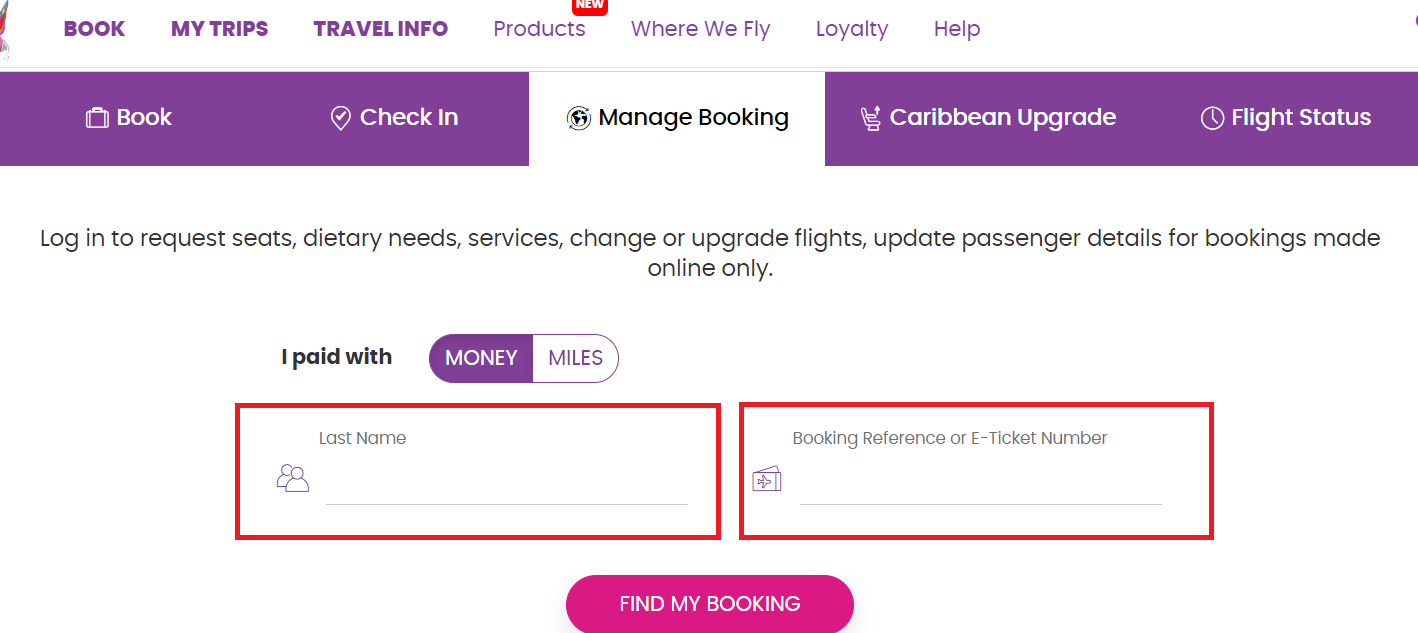1418x633 pixels.
Task: Open the MY TRIPS menu item
Action: pos(220,29)
